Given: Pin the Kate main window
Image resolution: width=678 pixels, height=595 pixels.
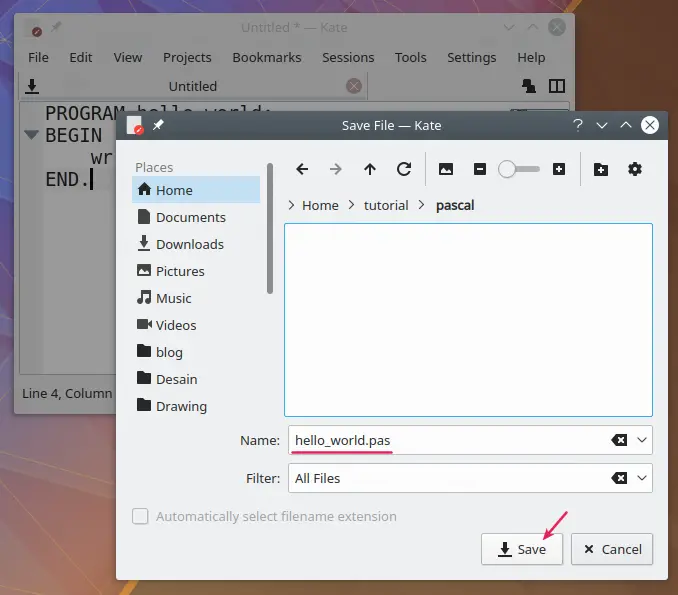Looking at the screenshot, I should click(x=56, y=28).
